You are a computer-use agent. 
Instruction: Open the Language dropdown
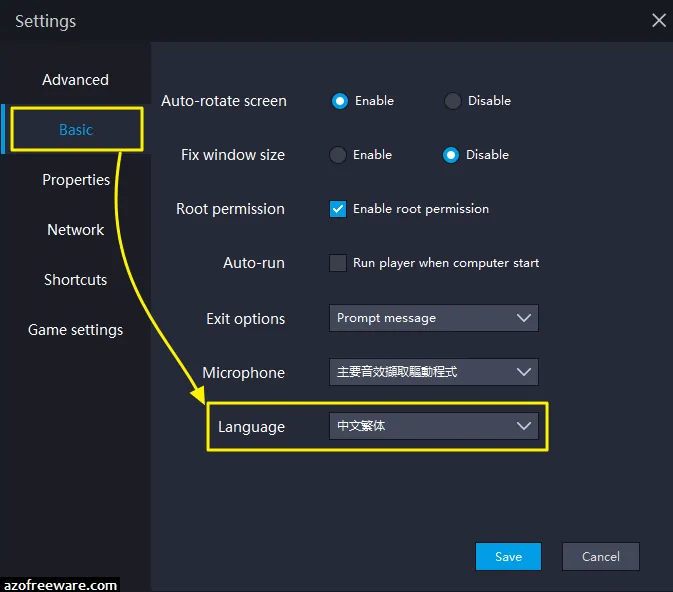click(x=434, y=426)
